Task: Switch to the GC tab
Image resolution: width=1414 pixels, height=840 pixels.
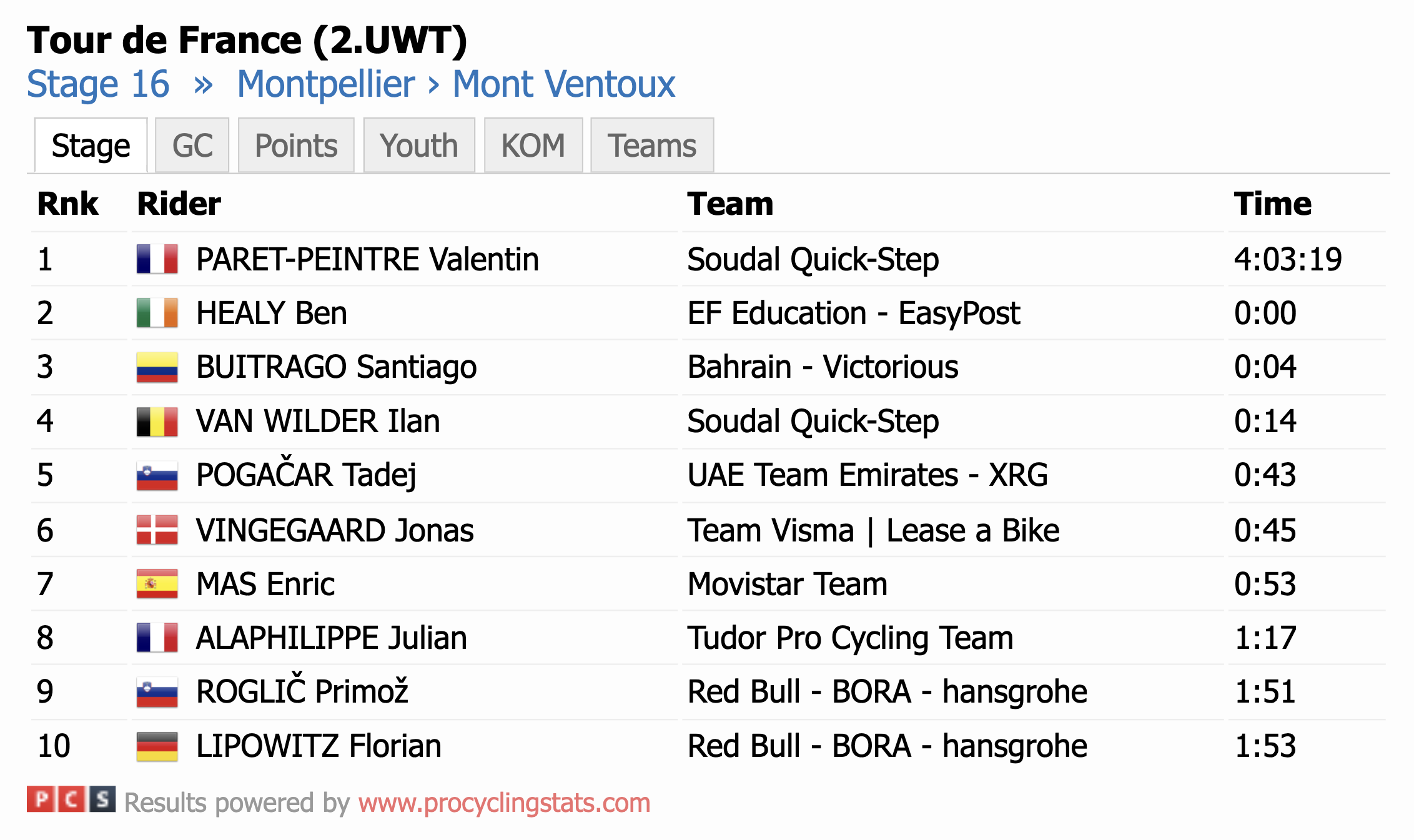Action: (192, 146)
